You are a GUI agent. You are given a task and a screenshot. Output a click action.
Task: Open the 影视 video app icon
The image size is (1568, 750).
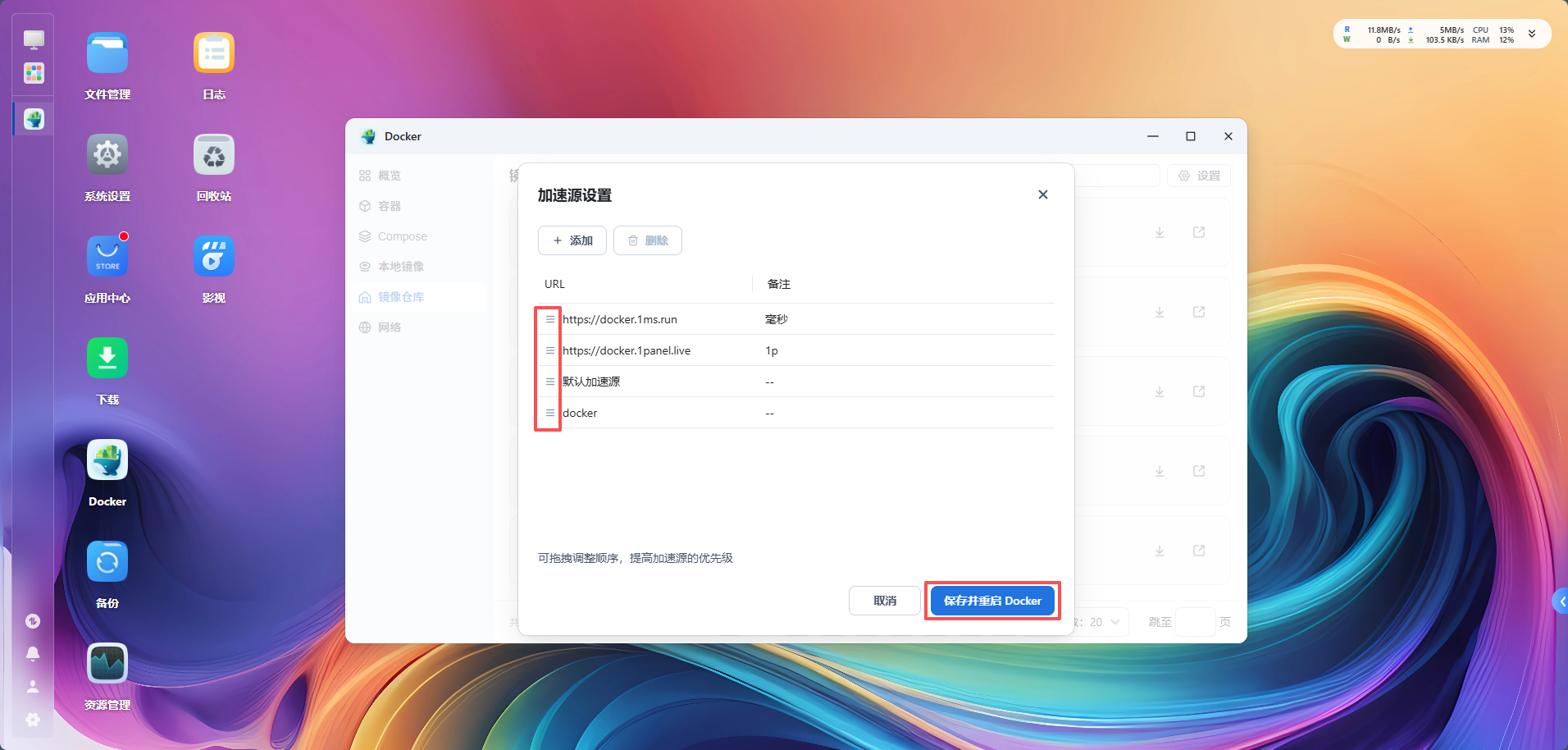214,257
